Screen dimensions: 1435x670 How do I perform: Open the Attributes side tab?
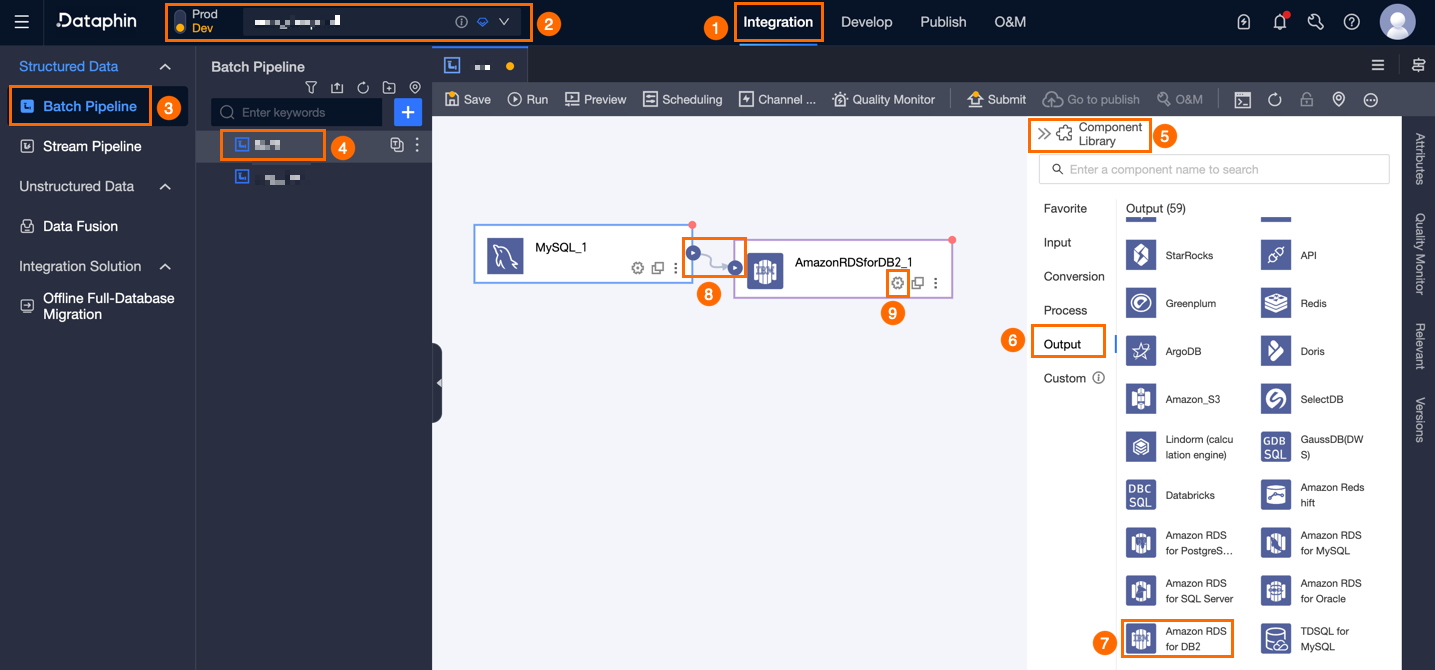[x=1419, y=158]
